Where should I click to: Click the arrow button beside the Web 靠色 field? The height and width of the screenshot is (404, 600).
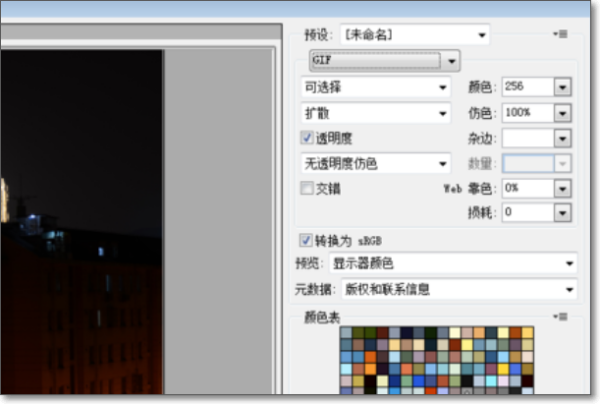(562, 187)
